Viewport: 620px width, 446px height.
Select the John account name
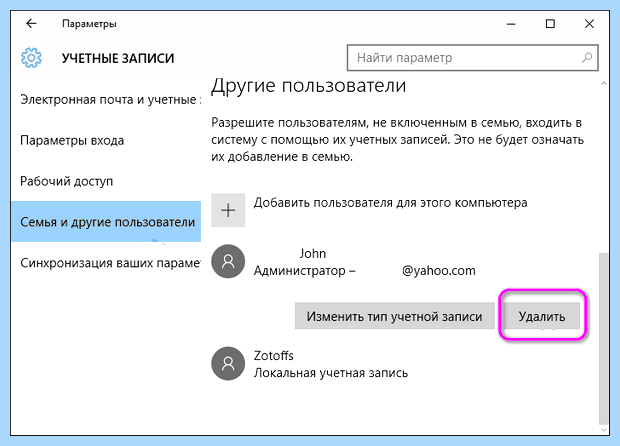(313, 253)
